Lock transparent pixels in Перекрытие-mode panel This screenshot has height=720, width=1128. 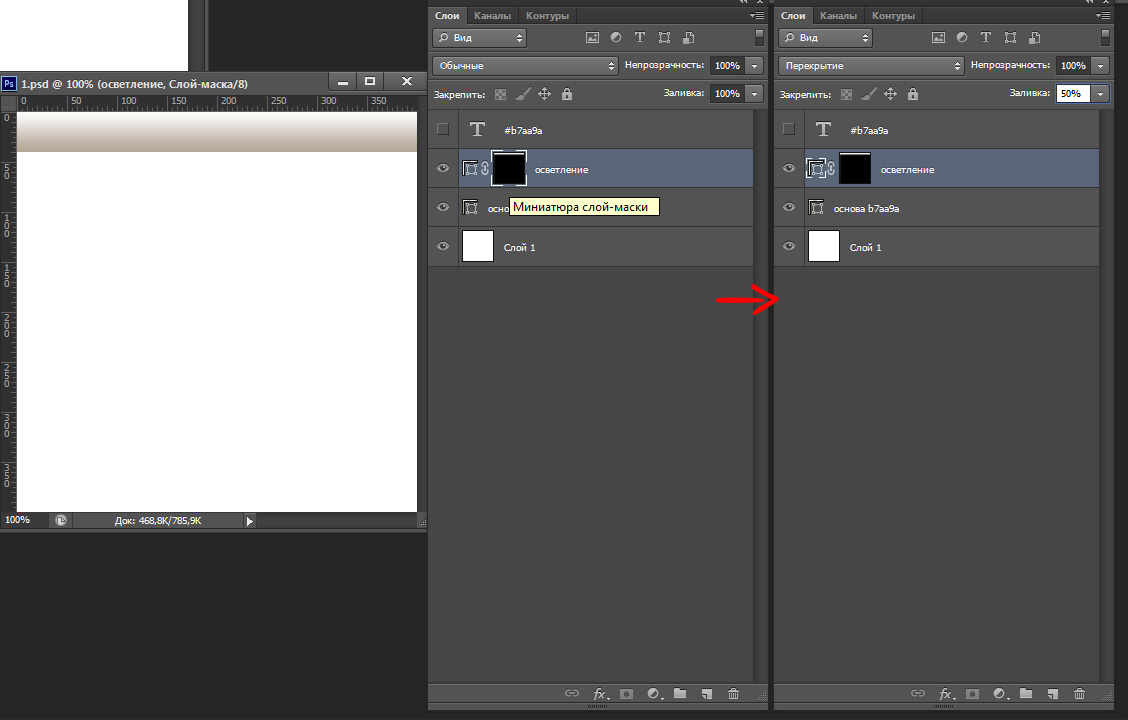[x=847, y=94]
